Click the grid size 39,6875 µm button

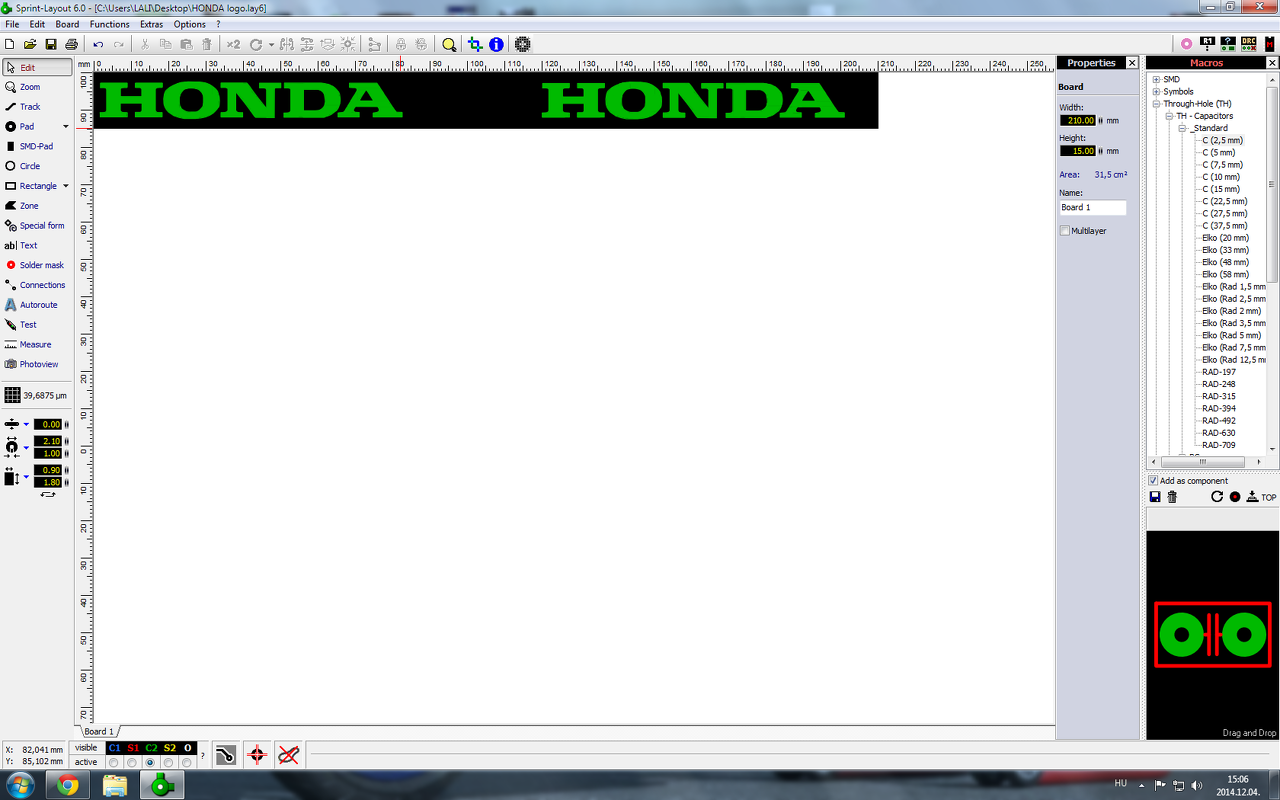point(37,395)
